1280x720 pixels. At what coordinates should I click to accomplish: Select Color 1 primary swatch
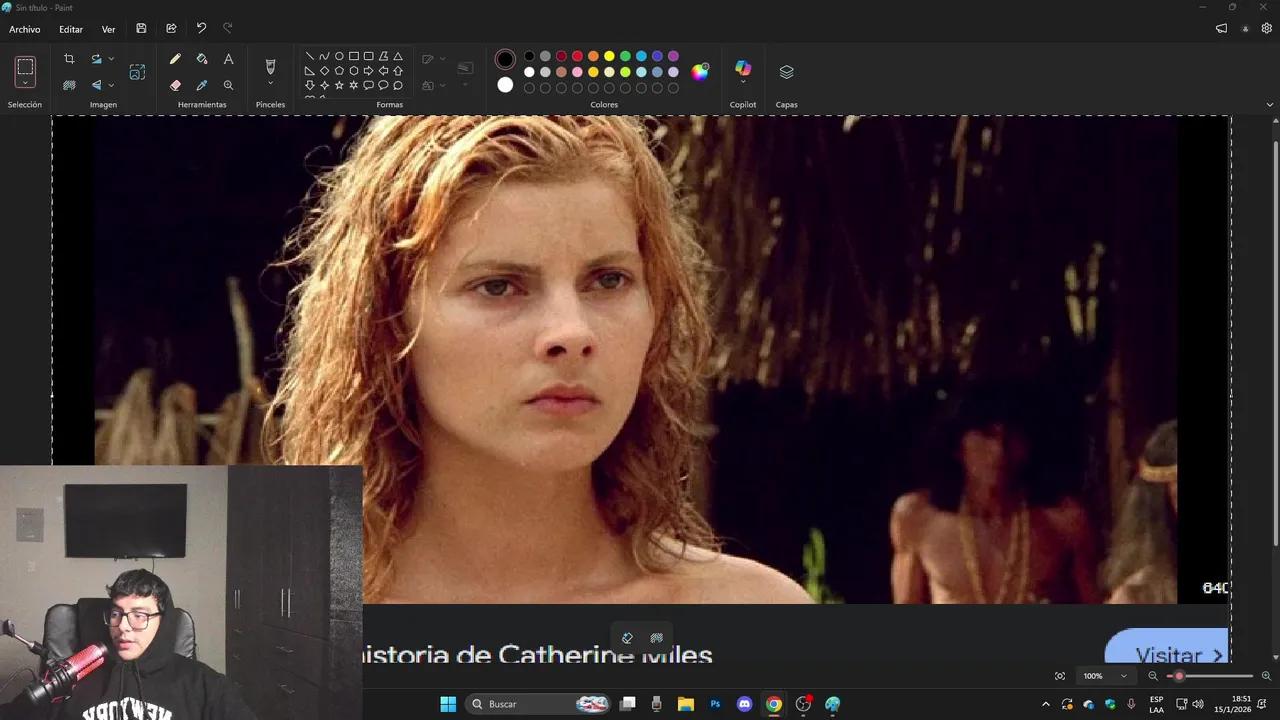(x=505, y=59)
